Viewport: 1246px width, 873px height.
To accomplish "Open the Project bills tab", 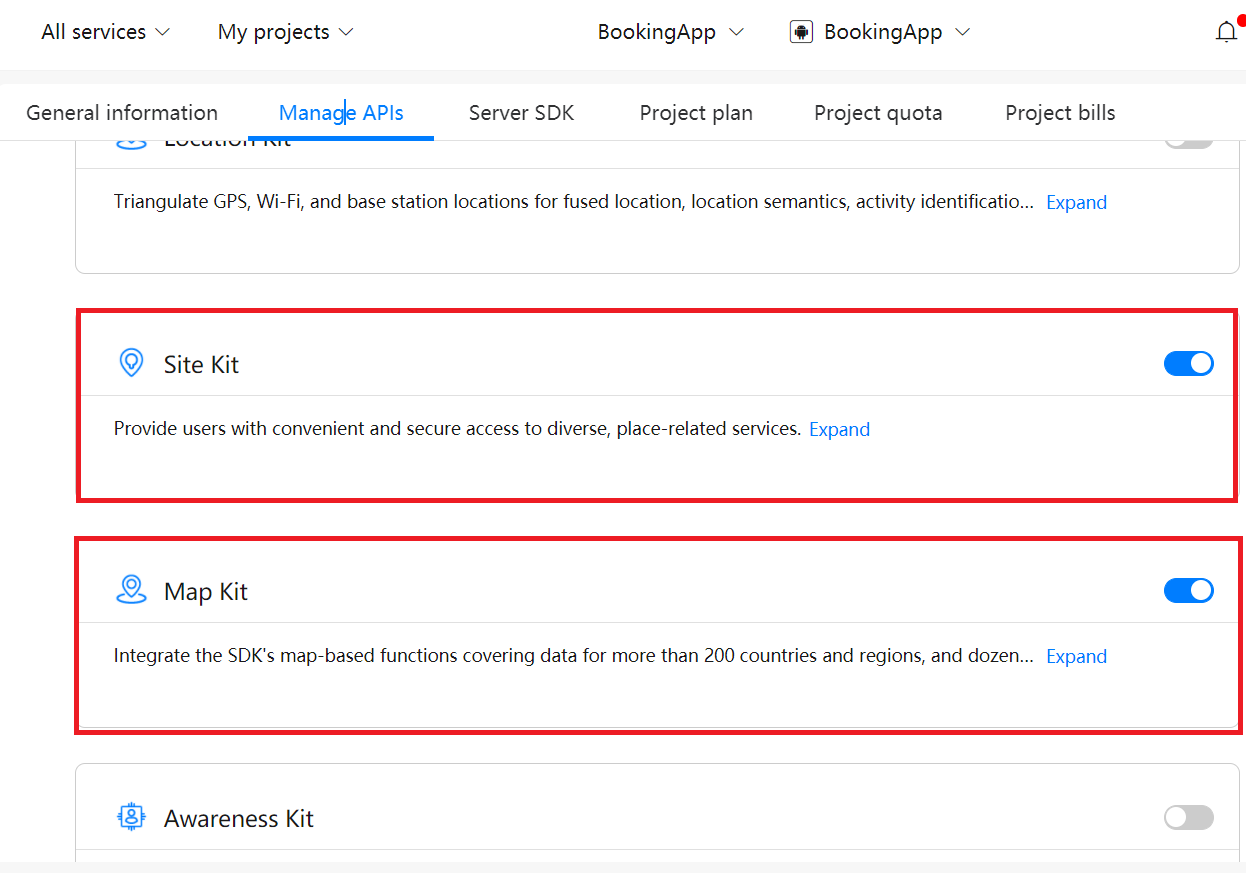I will click(1060, 113).
